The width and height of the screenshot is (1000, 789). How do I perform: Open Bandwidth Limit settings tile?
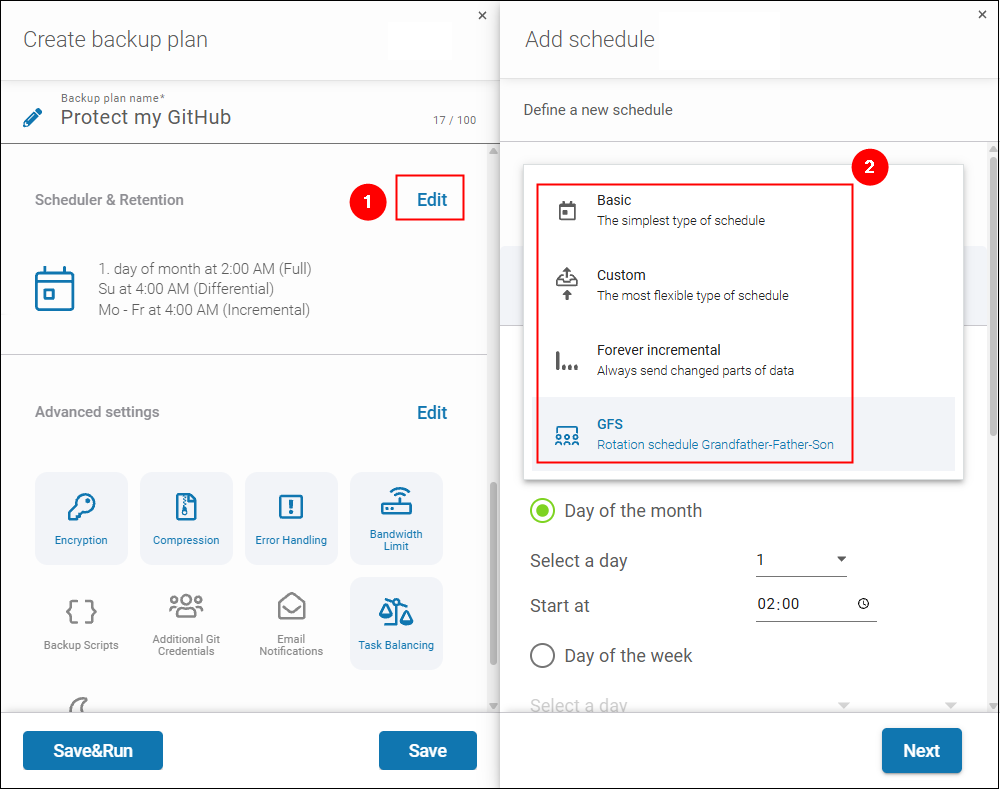396,518
